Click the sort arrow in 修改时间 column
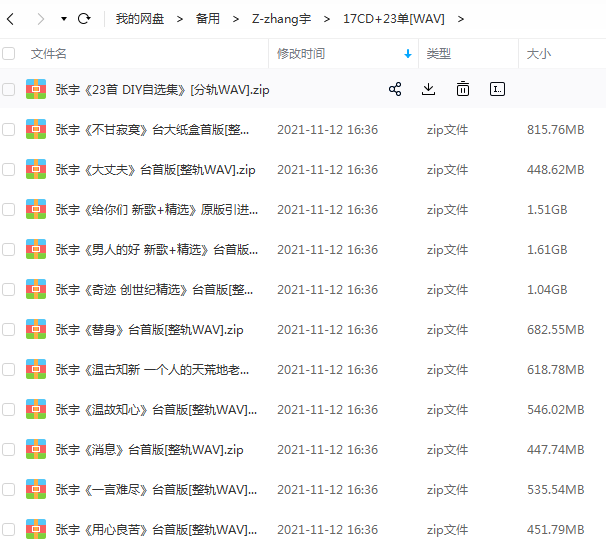The width and height of the screenshot is (606, 548). pos(407,54)
